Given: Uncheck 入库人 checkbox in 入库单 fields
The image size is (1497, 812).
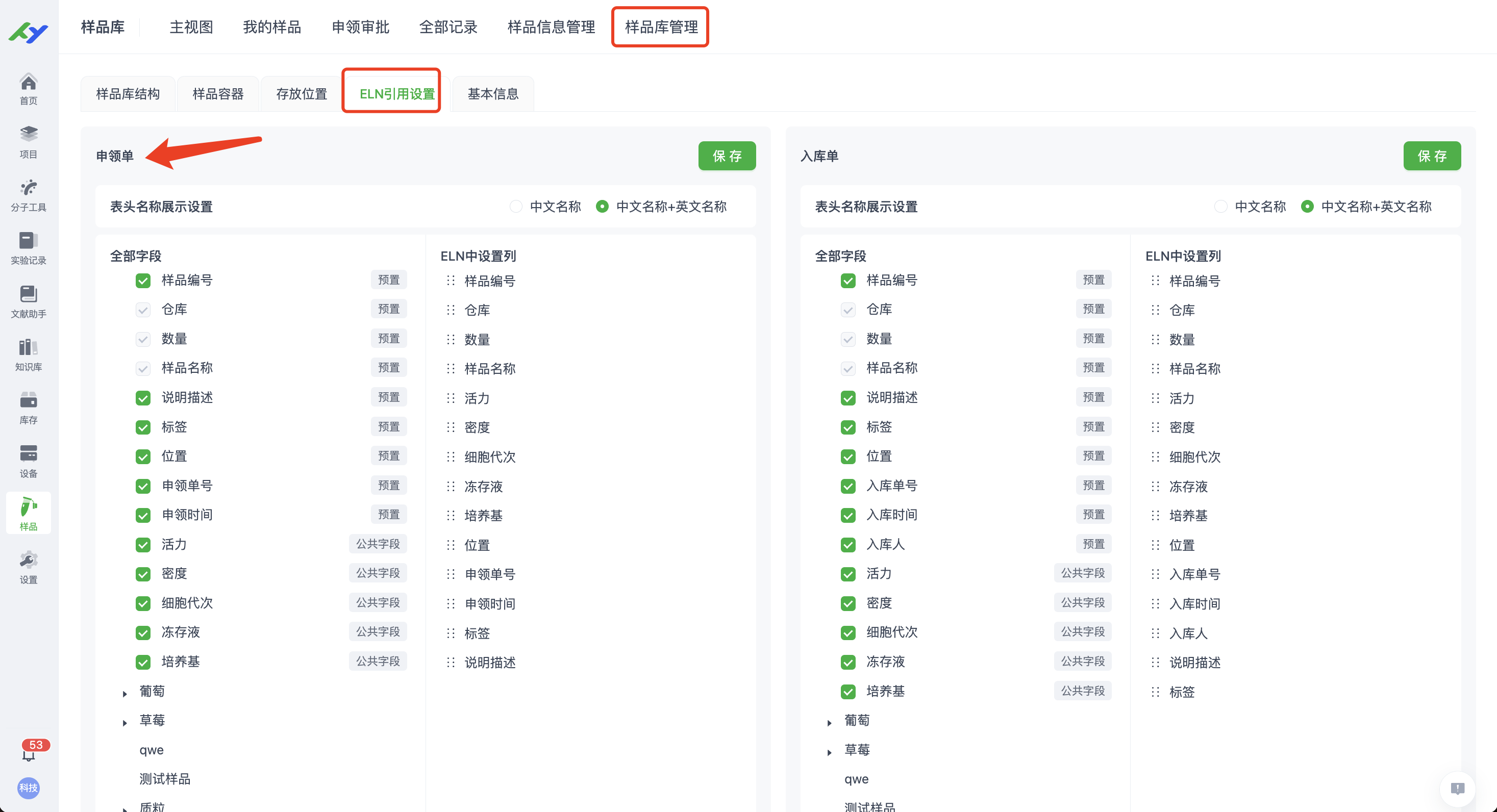Looking at the screenshot, I should point(848,545).
